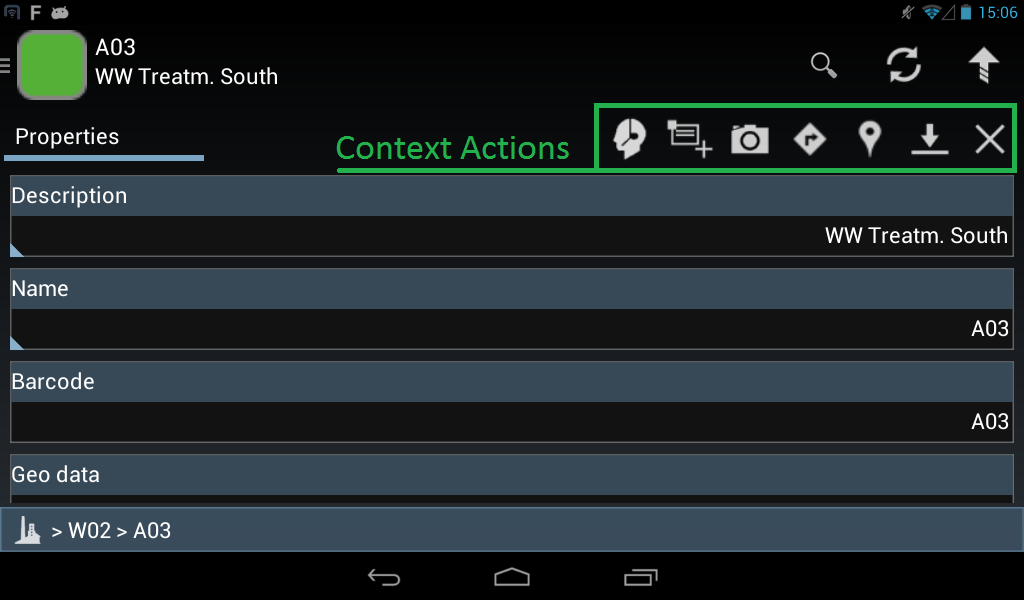
Task: Tap the download arrow icon
Action: tap(929, 139)
